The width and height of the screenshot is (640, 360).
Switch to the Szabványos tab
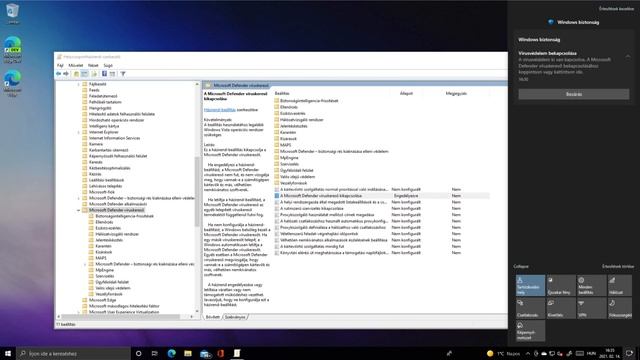(236, 317)
